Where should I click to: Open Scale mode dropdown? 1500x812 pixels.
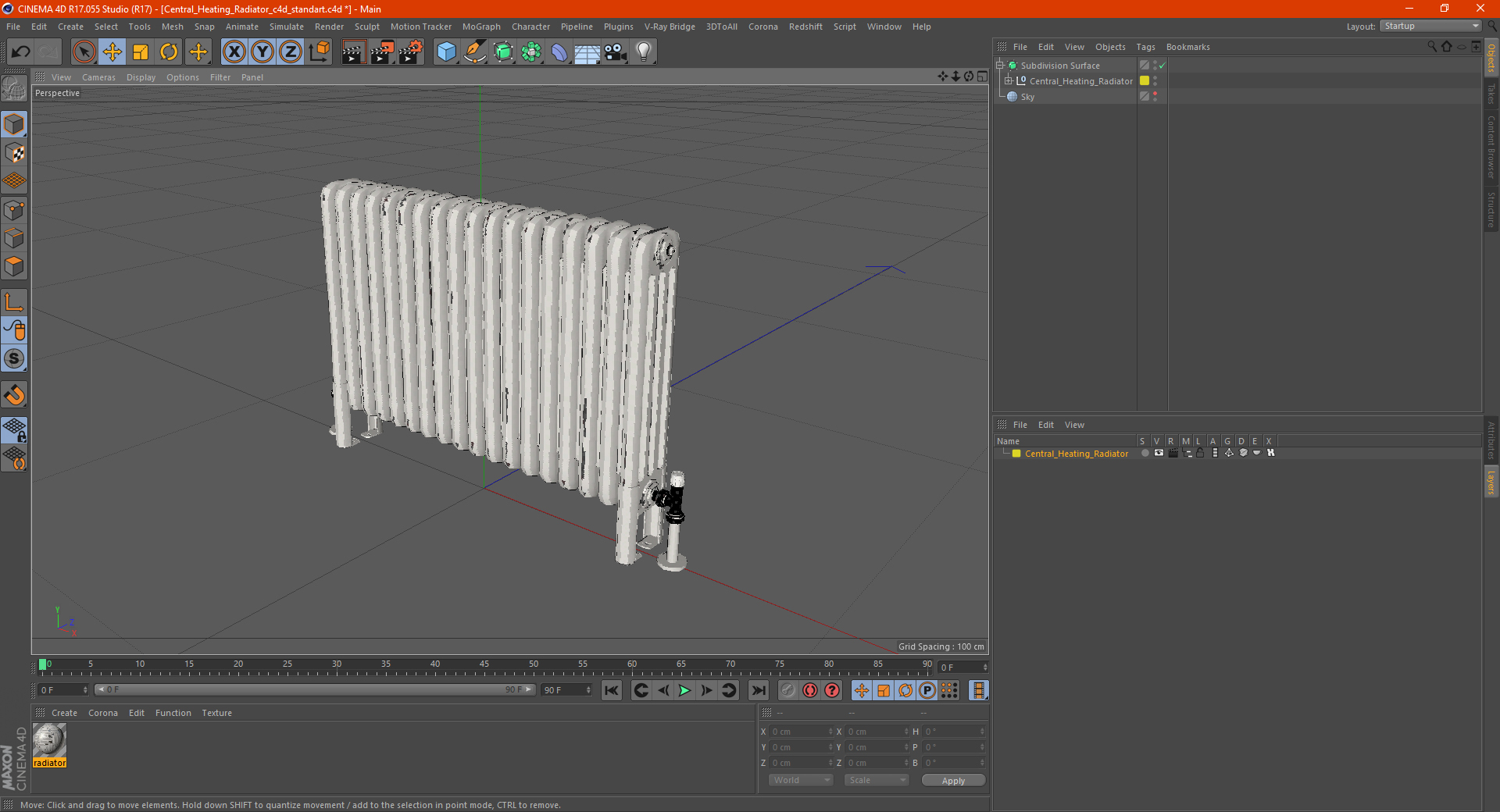(877, 780)
